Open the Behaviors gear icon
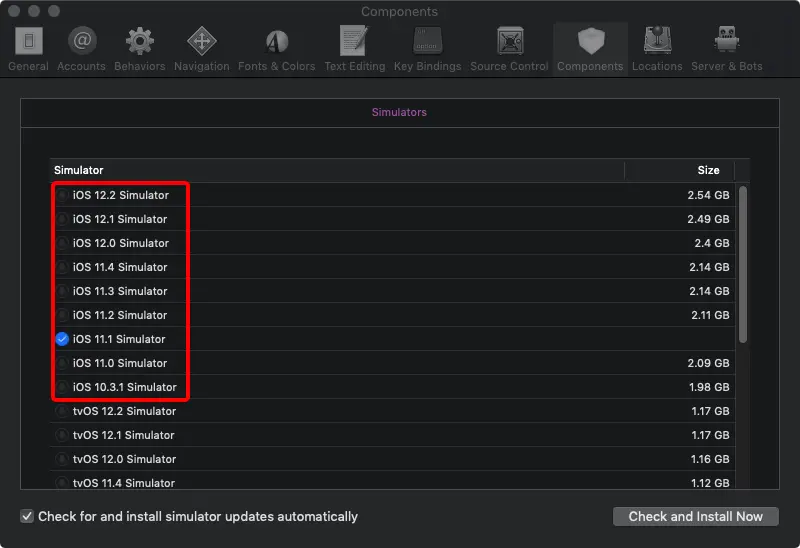This screenshot has width=800, height=548. (x=140, y=41)
